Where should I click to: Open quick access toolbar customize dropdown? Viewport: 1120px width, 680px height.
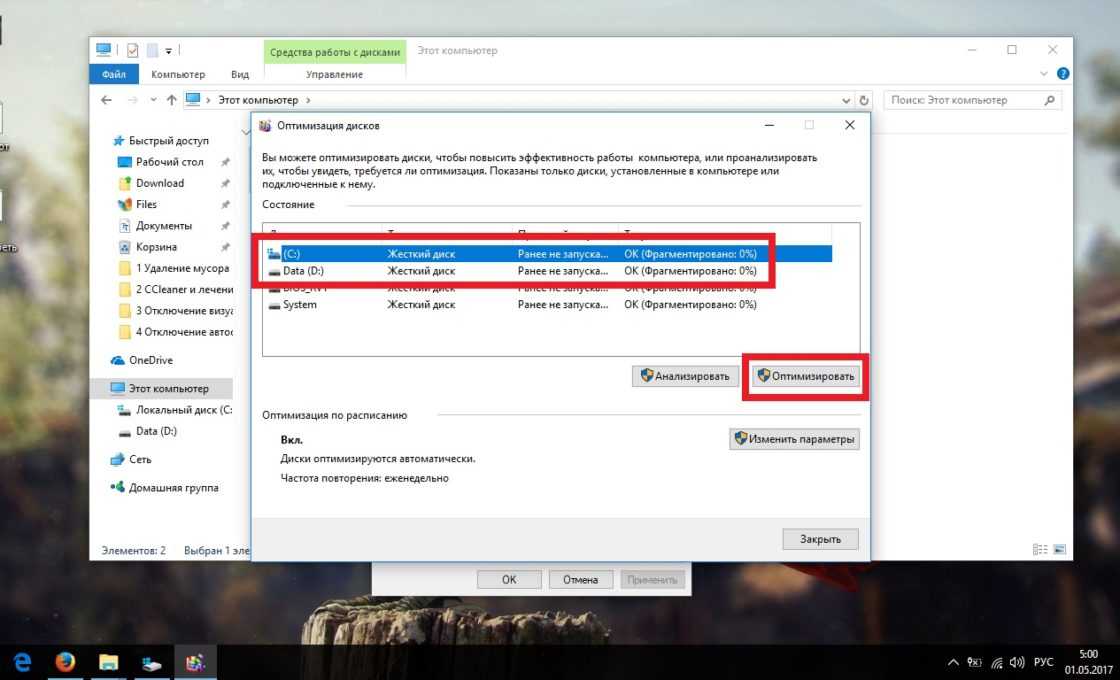pos(169,51)
